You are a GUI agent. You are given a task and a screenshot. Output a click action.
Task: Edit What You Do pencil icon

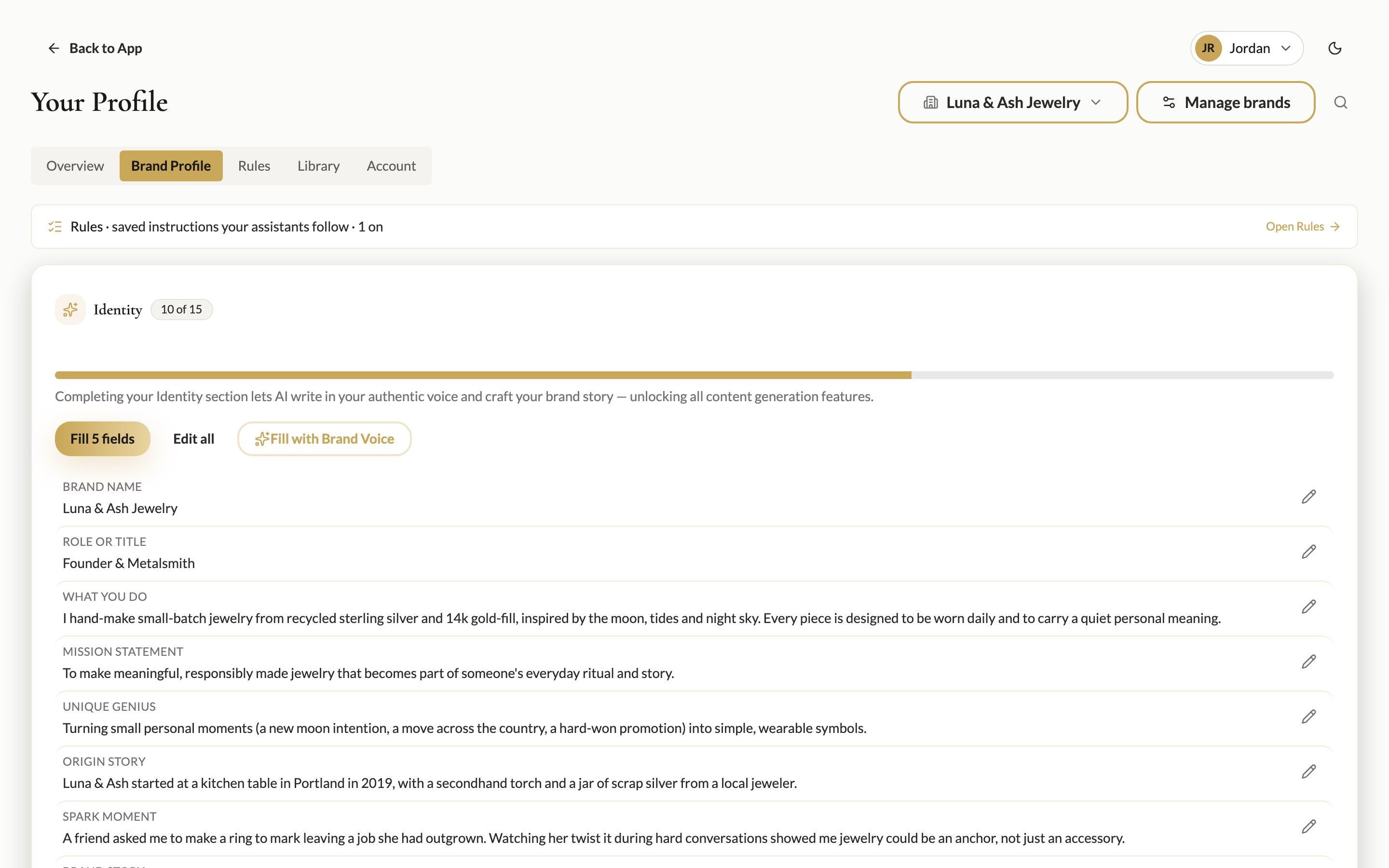tap(1308, 607)
